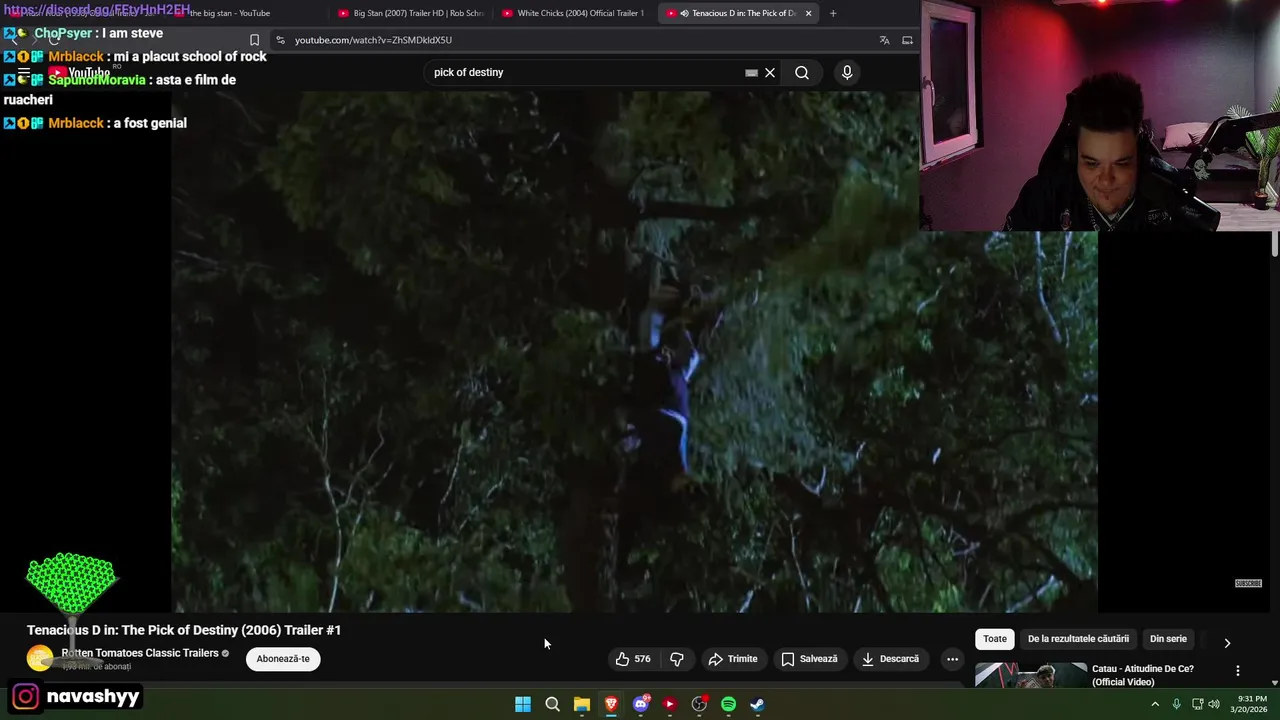Open Windows Start menu
The image size is (1280, 720).
pyautogui.click(x=523, y=704)
